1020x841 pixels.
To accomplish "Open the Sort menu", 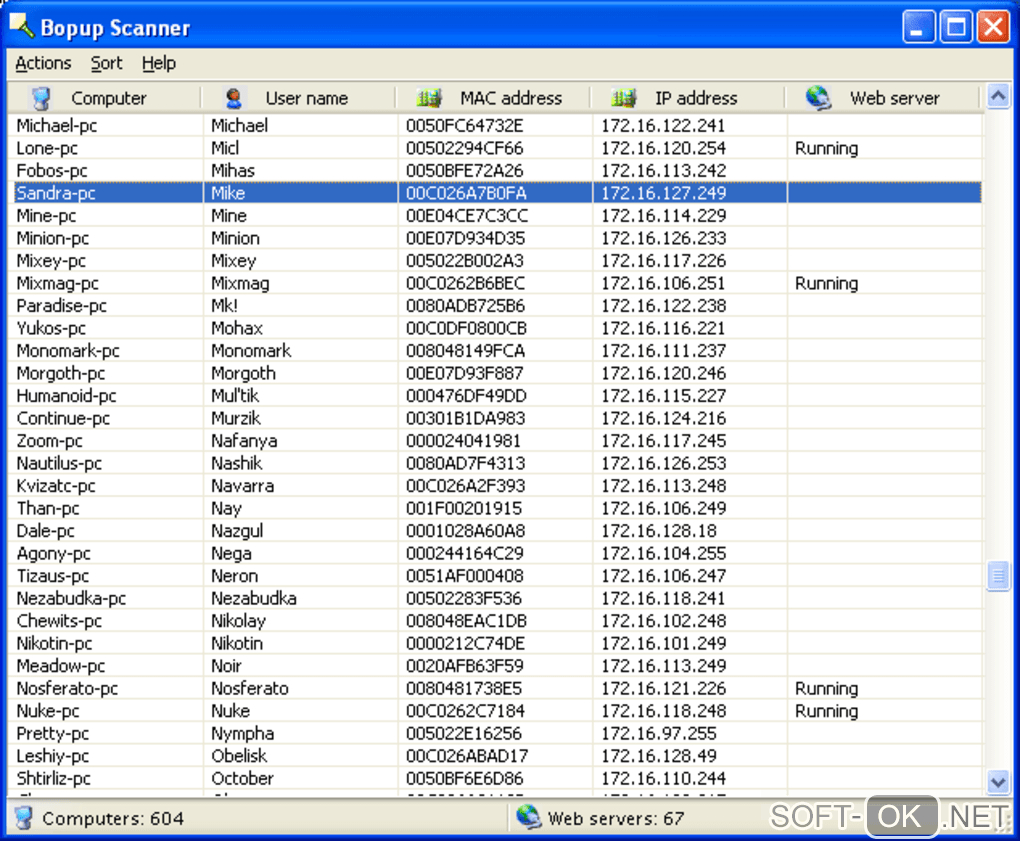I will [x=107, y=63].
